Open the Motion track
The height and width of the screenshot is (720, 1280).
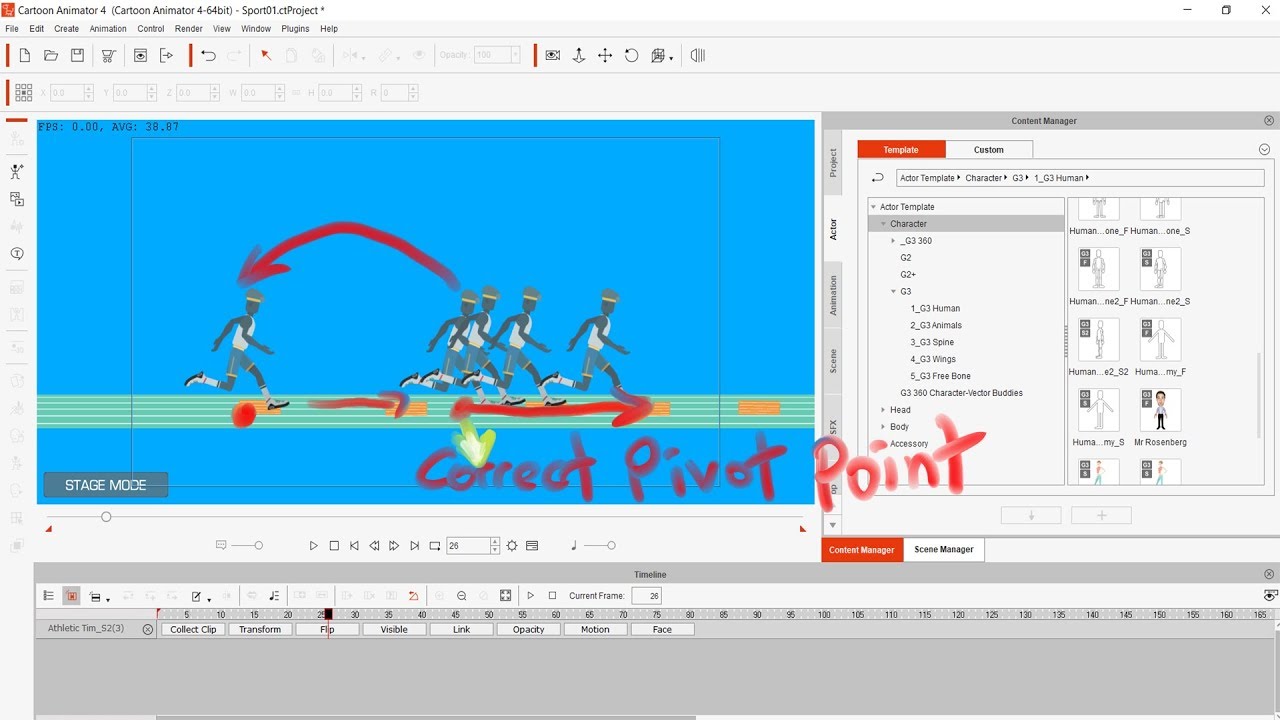tap(595, 630)
